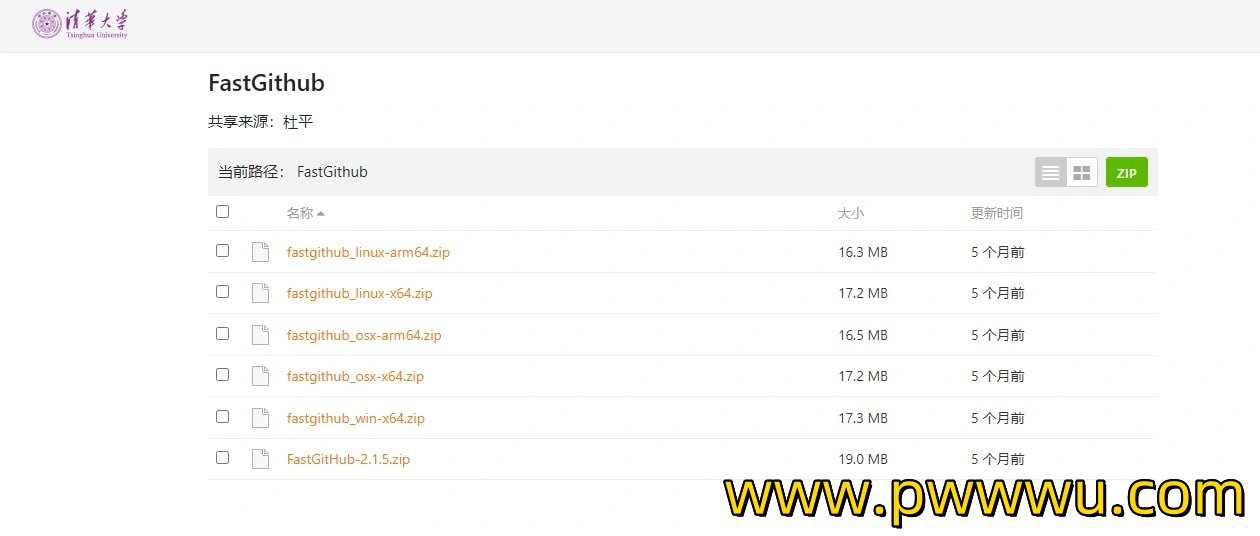Click the 17.3 MB size value

tap(863, 418)
